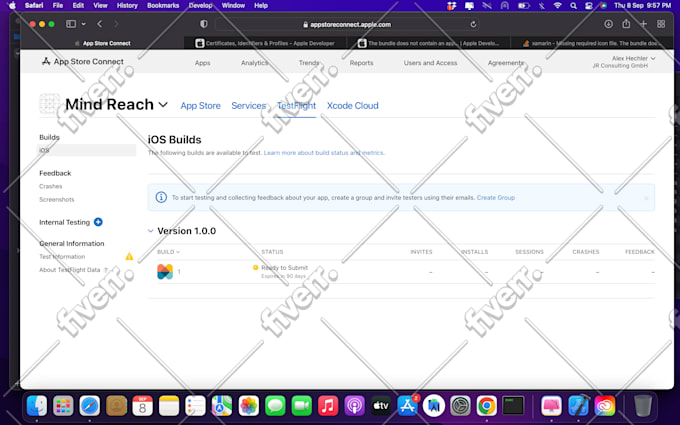
Task: Click the privacy shield icon in toolbar
Action: click(203, 24)
